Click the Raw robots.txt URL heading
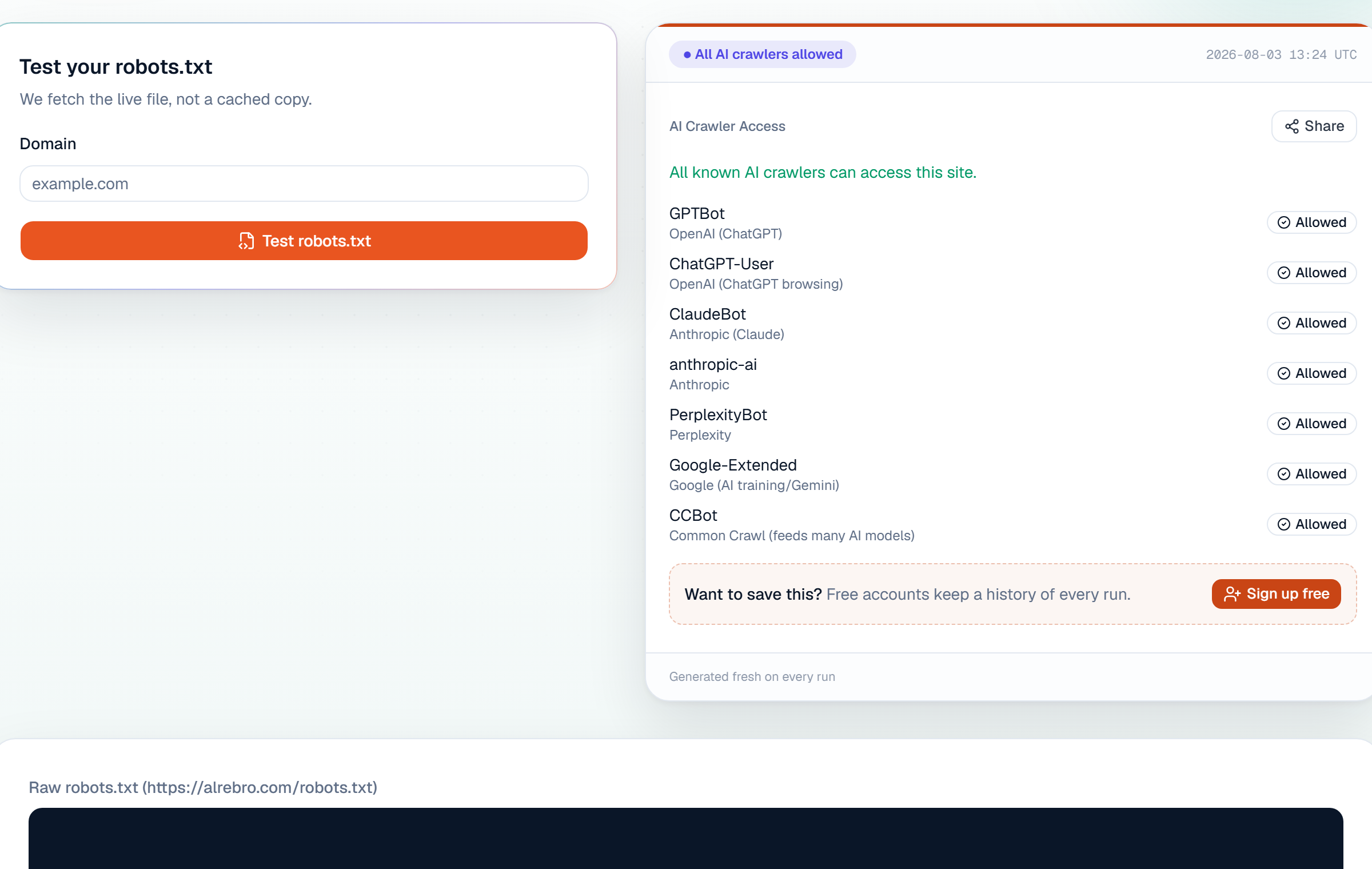Viewport: 1372px width, 869px height. 203,787
